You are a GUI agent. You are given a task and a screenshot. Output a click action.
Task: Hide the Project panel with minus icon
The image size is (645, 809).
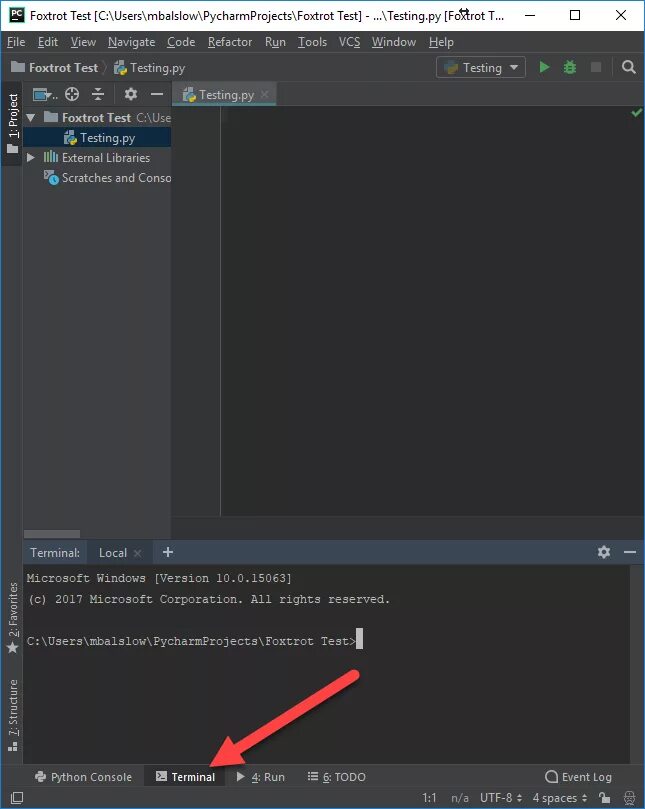point(157,94)
